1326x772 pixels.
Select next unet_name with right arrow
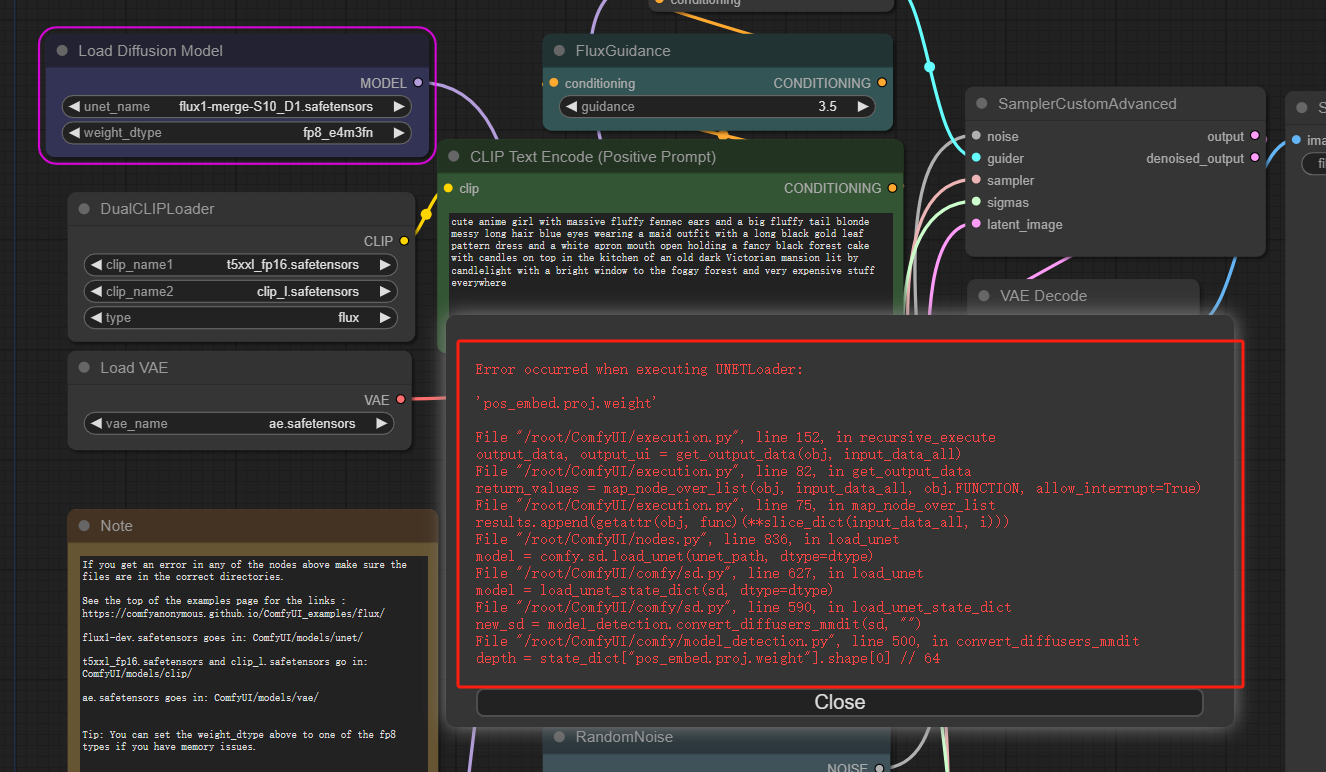coord(398,107)
